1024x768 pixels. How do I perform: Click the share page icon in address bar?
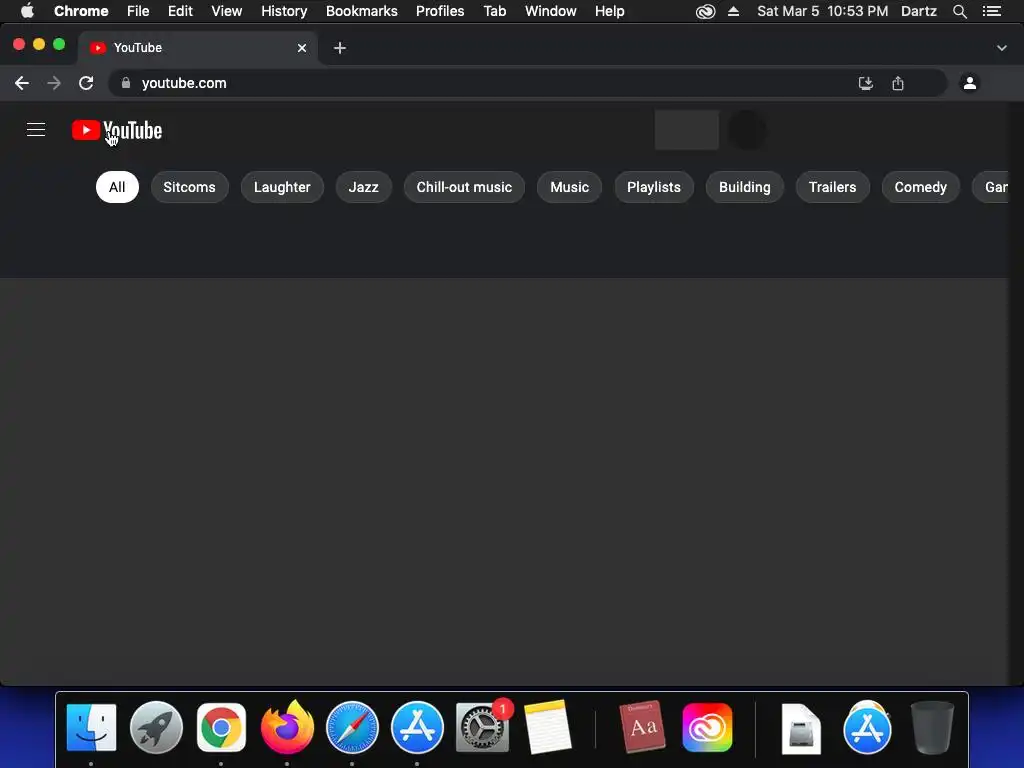[x=898, y=83]
